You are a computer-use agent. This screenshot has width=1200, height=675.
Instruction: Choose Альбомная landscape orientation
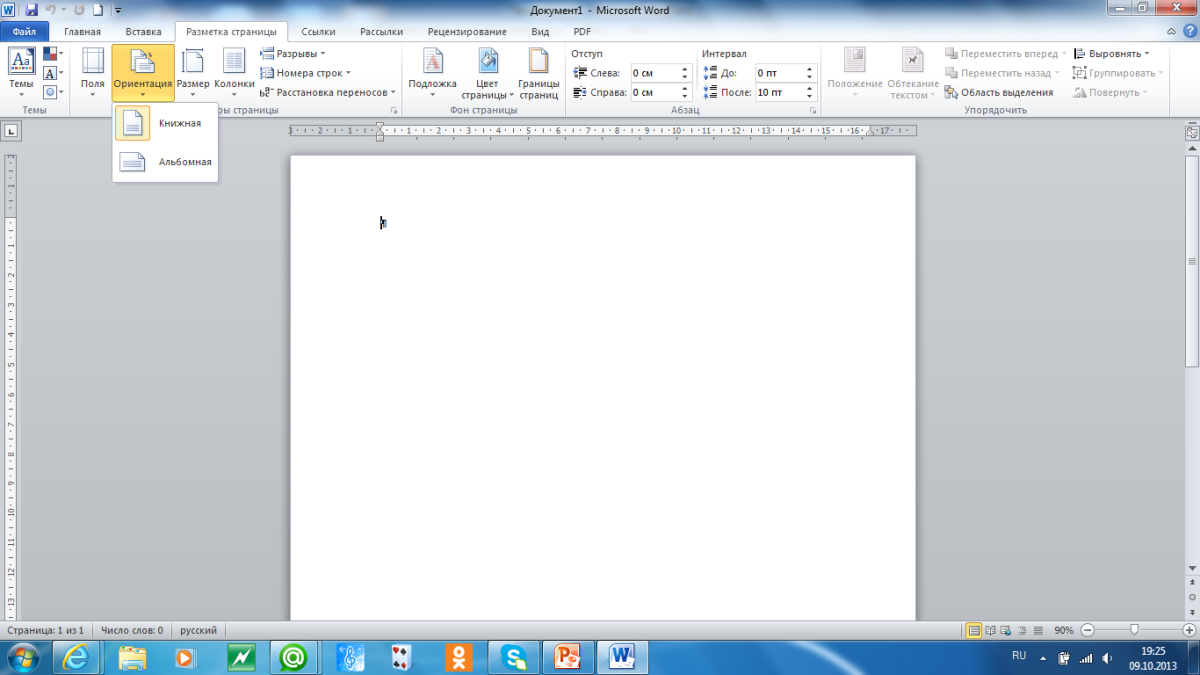pos(165,161)
